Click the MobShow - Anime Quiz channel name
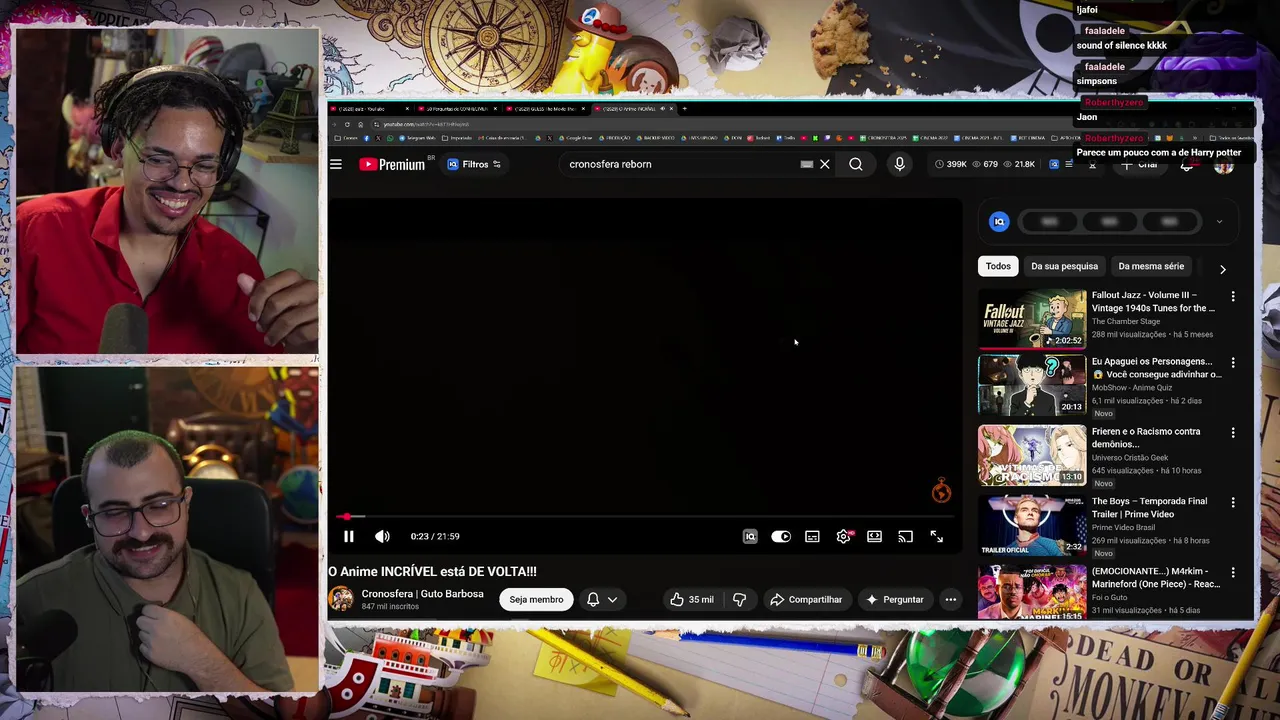The width and height of the screenshot is (1280, 720). tap(1132, 388)
